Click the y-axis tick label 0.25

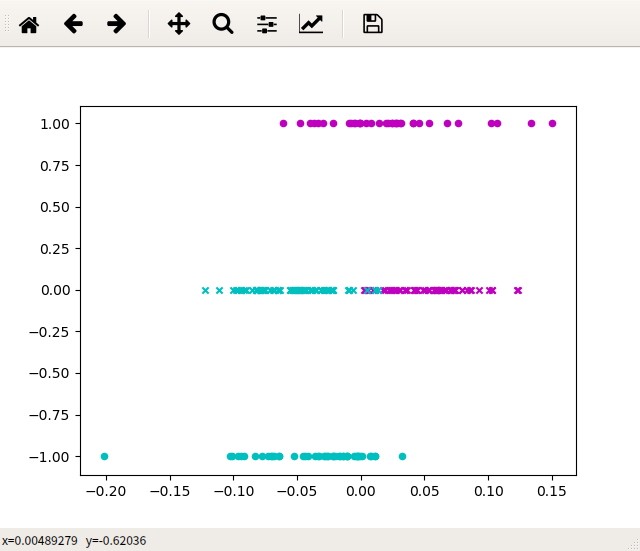(55, 249)
